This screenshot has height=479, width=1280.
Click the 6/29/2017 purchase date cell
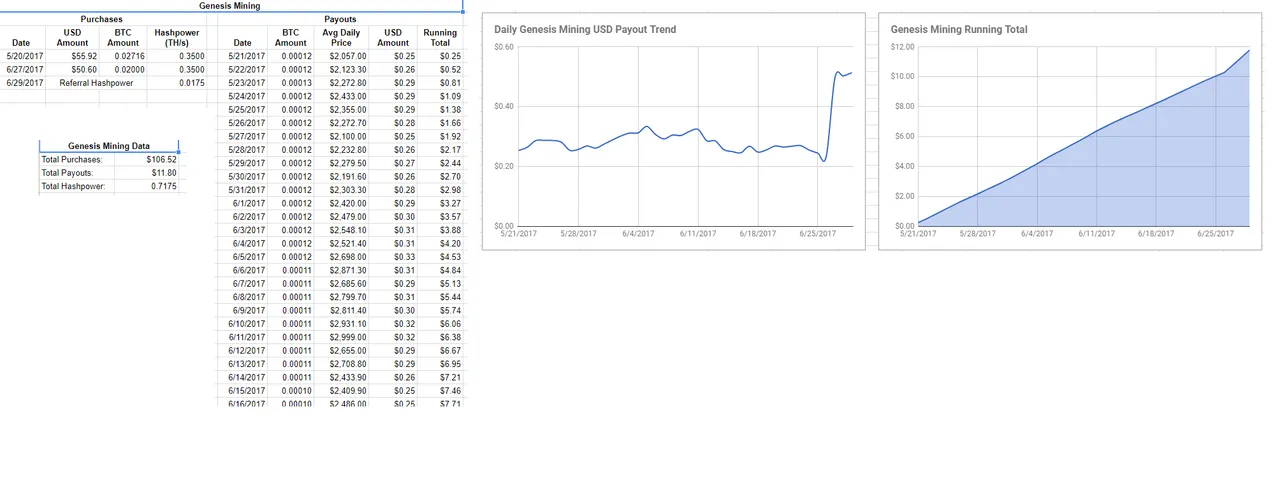[24, 83]
